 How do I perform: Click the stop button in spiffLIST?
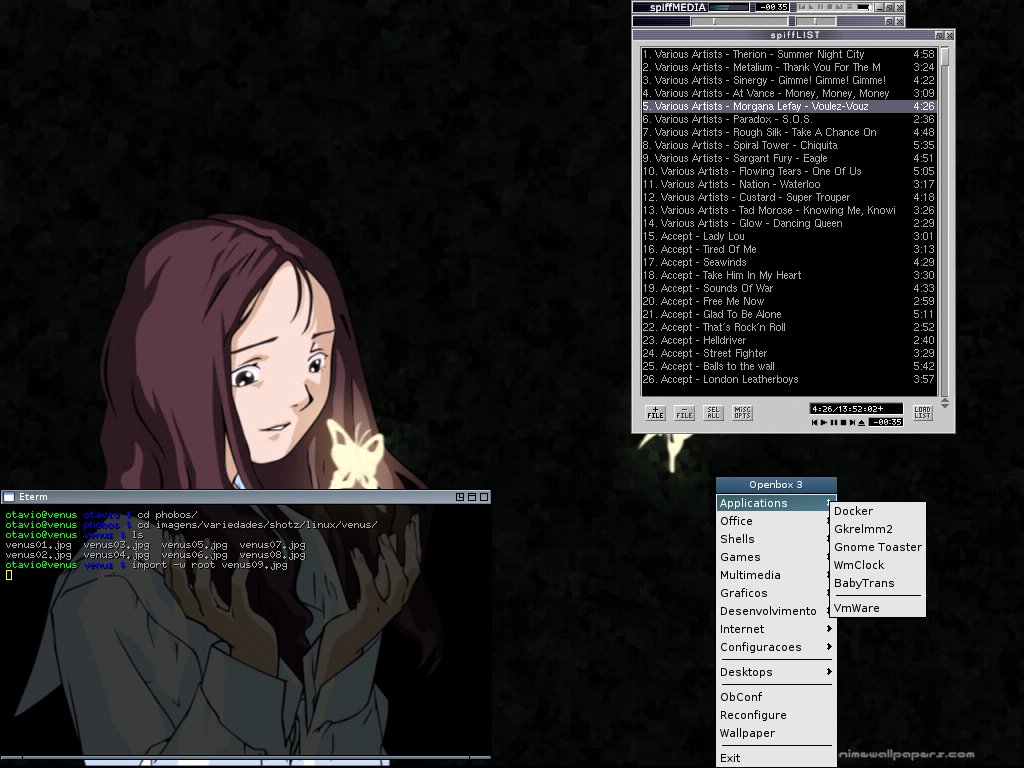(843, 423)
